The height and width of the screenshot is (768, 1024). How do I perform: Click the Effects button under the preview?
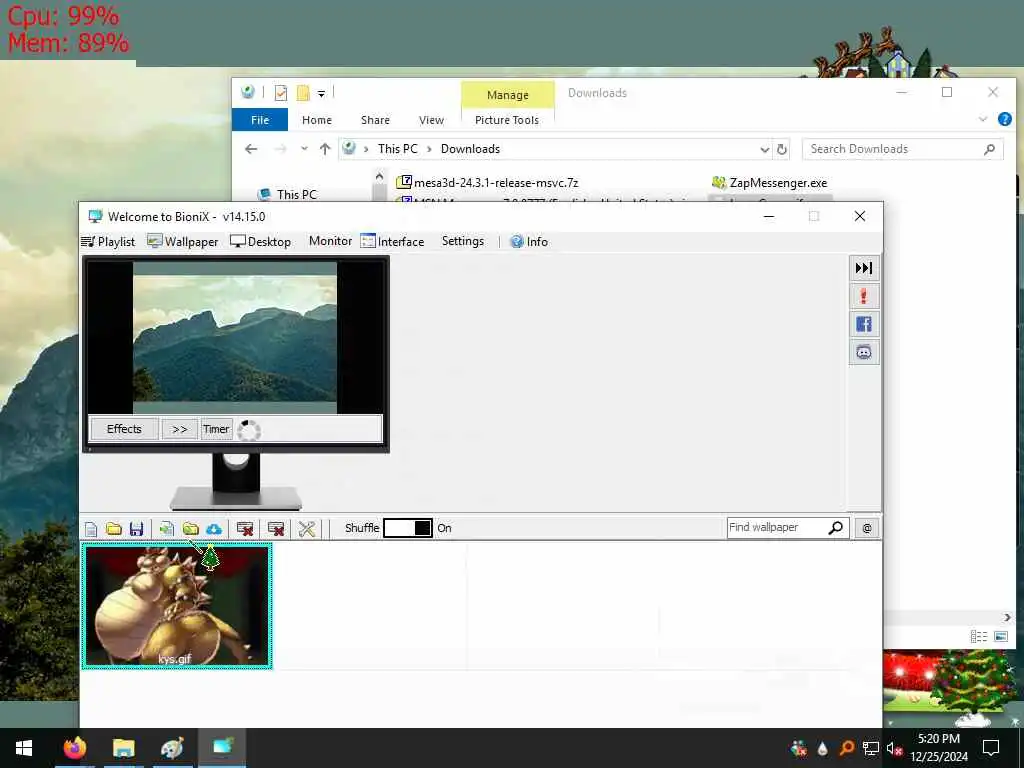pyautogui.click(x=124, y=429)
